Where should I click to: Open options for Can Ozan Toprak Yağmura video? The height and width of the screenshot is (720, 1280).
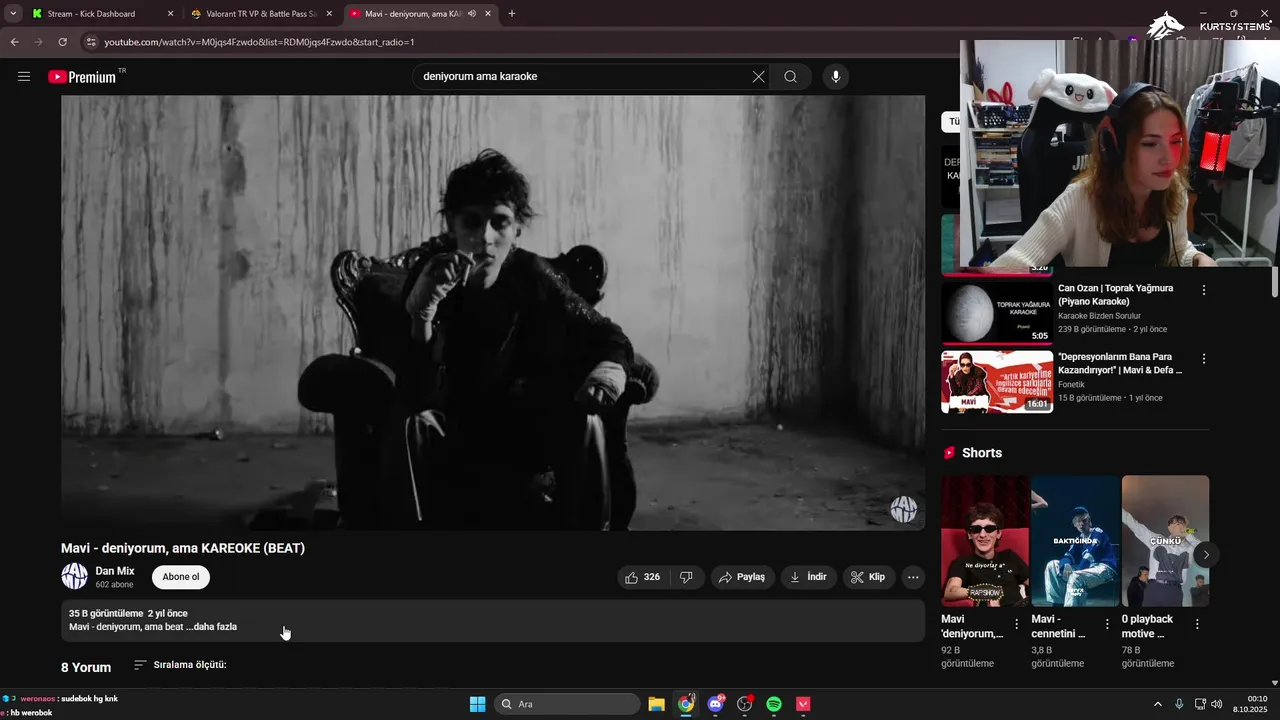[x=1204, y=290]
